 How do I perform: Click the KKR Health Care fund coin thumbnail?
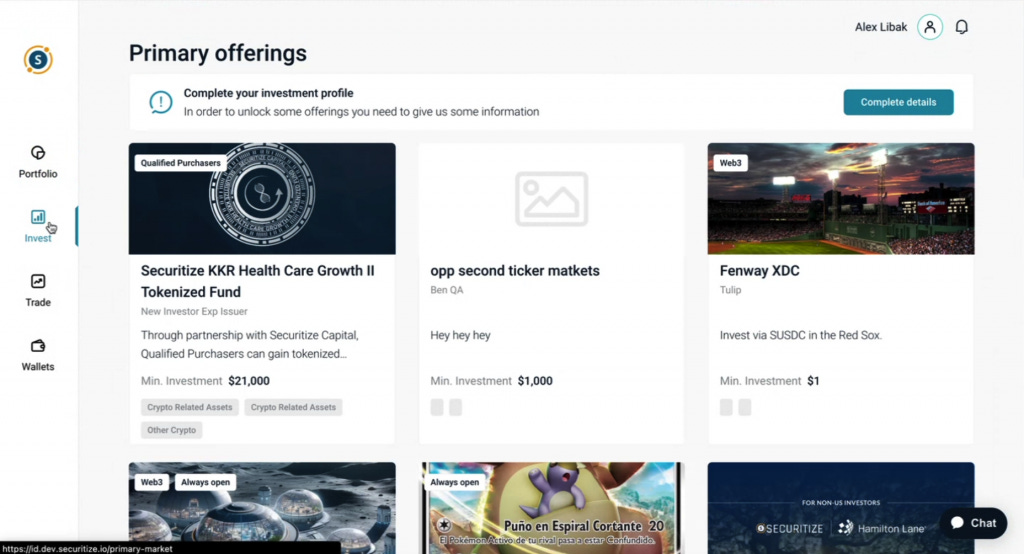pyautogui.click(x=262, y=199)
